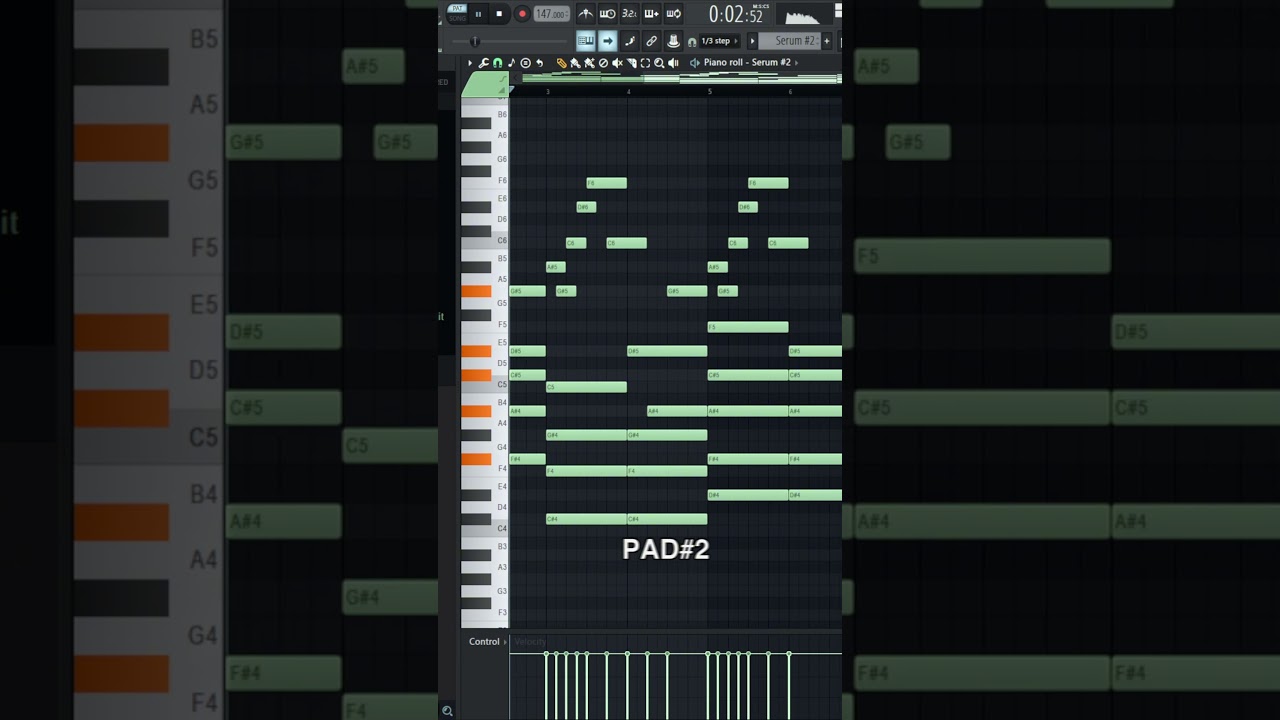Click the C5 piano key
This screenshot has height=720, width=1280.
click(485, 385)
